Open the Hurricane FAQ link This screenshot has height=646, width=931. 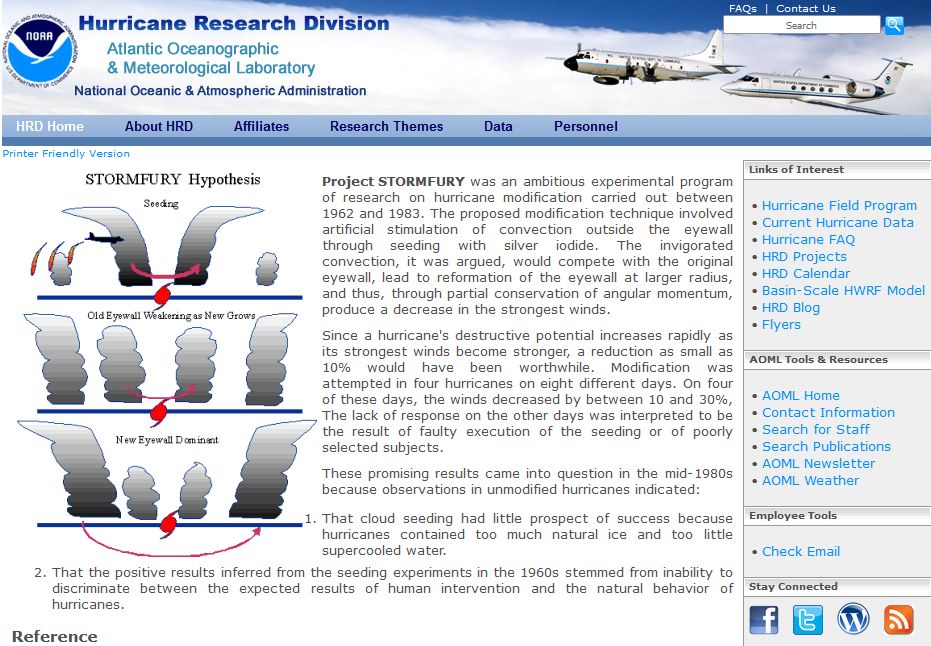[808, 240]
